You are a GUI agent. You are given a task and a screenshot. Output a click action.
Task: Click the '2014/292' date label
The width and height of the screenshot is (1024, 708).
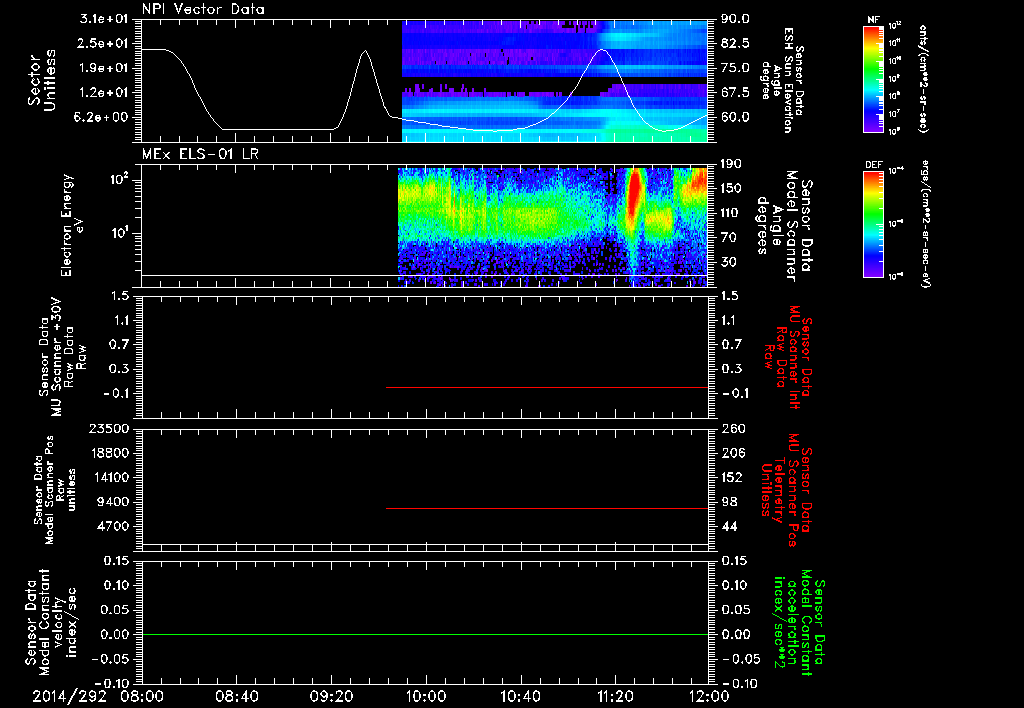[69, 696]
